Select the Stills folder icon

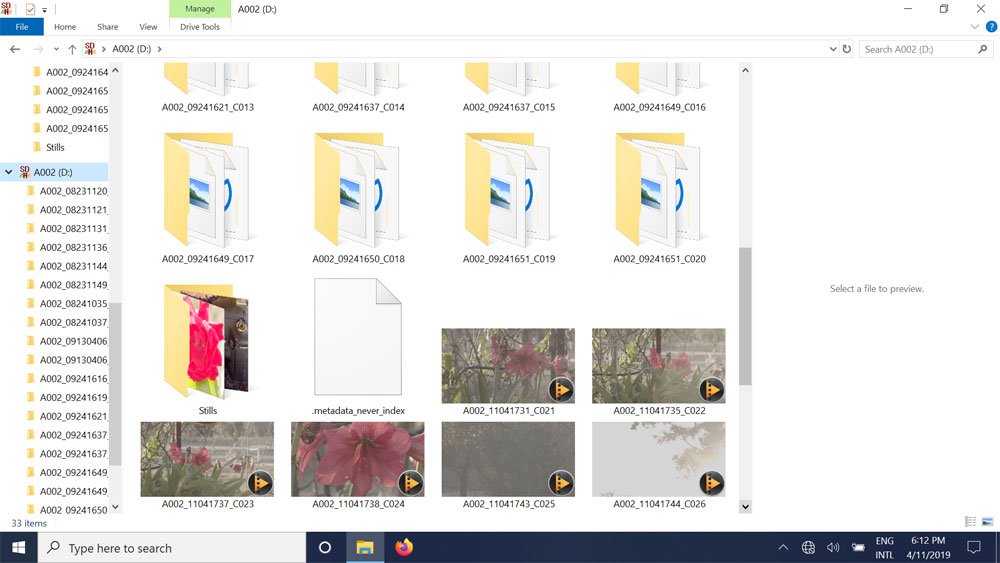coord(207,341)
